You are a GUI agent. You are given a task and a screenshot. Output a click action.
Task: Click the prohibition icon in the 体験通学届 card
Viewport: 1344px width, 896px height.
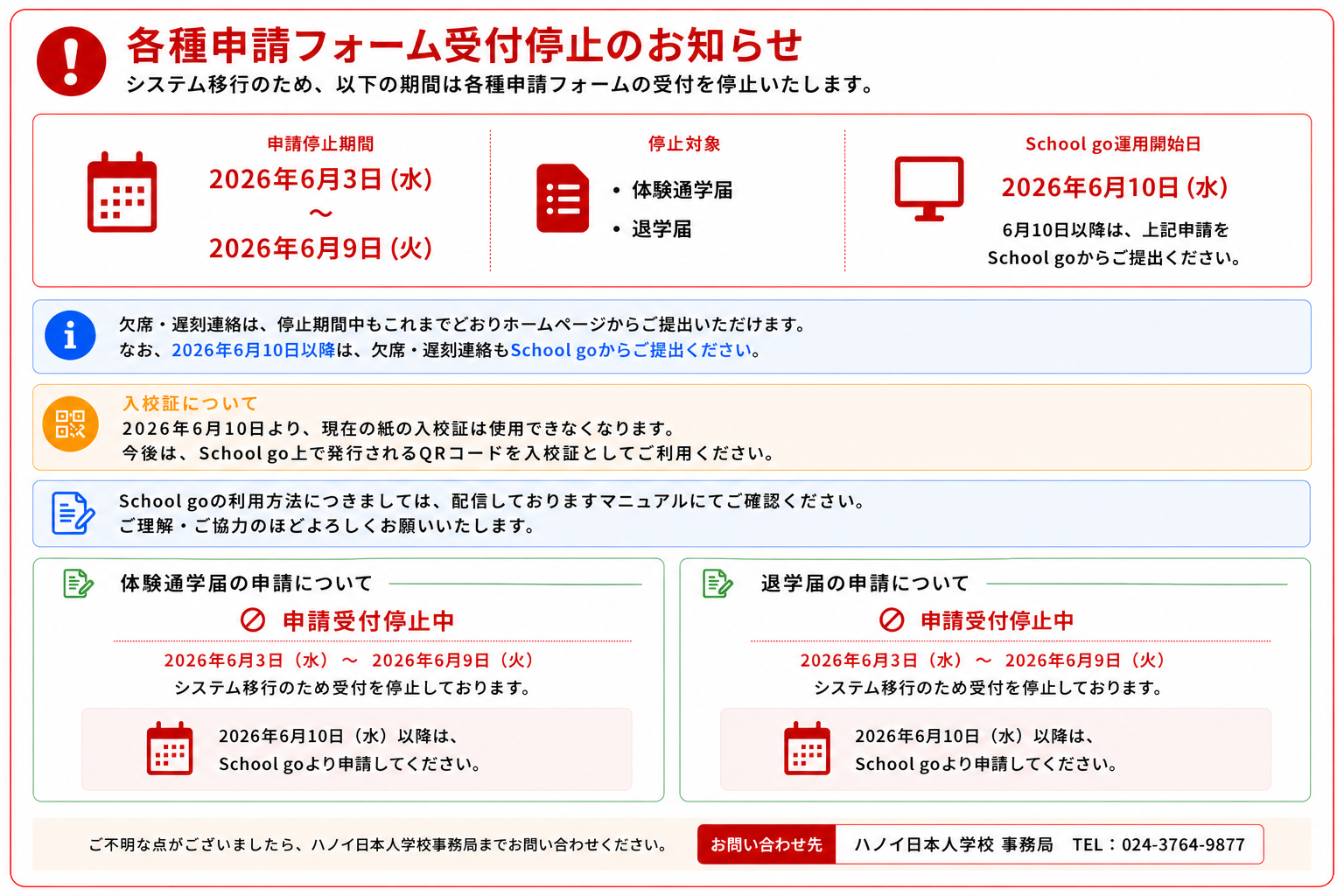[x=253, y=620]
